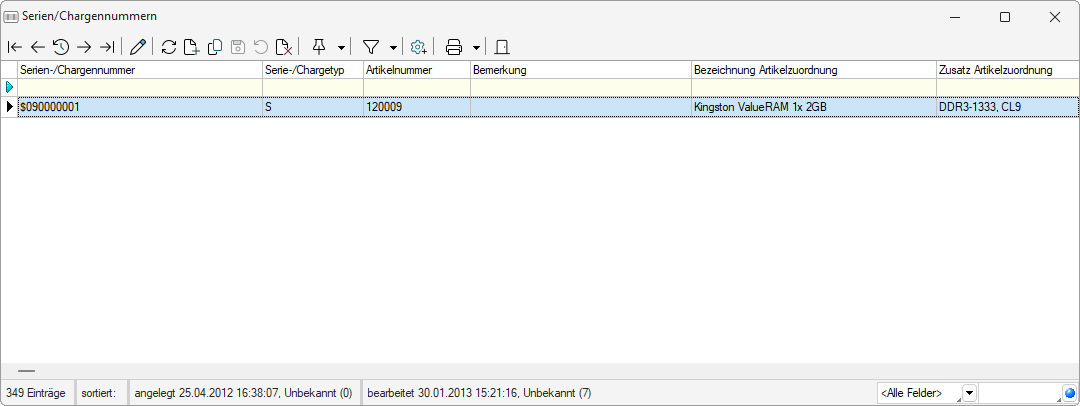
Task: Refresh the serial number list
Action: (x=168, y=47)
